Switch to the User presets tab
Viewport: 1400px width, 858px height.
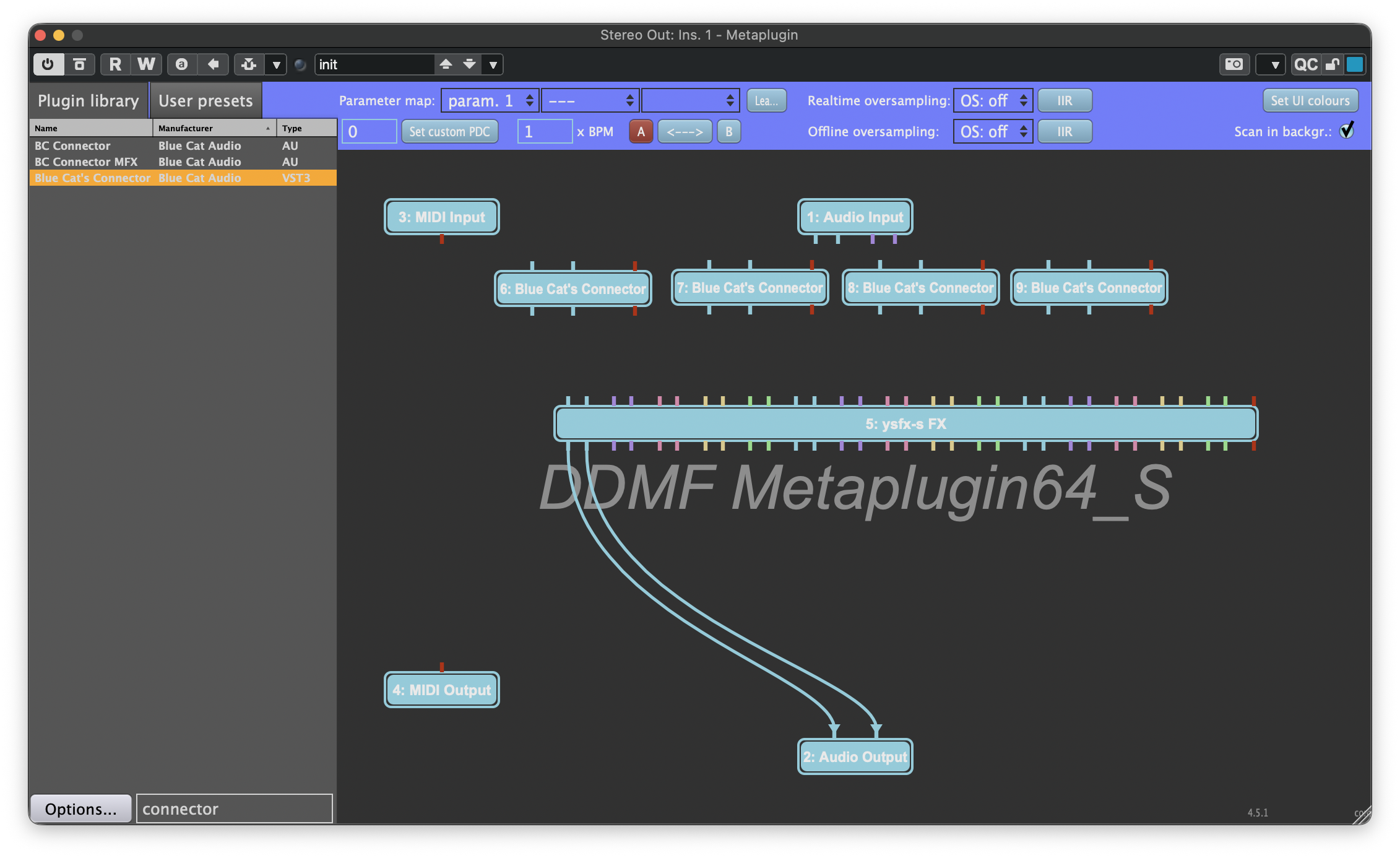point(205,100)
